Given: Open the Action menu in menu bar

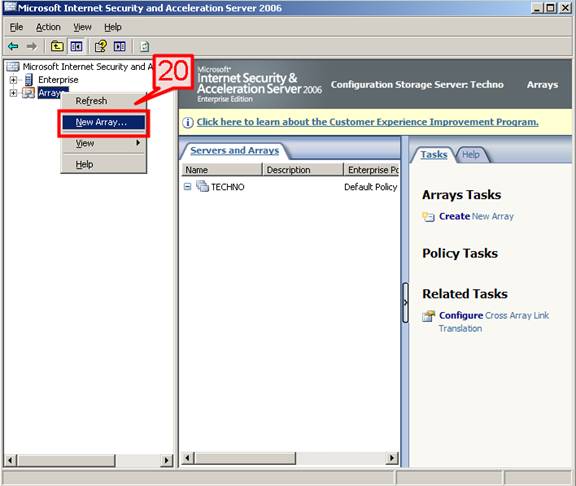Looking at the screenshot, I should pyautogui.click(x=48, y=27).
